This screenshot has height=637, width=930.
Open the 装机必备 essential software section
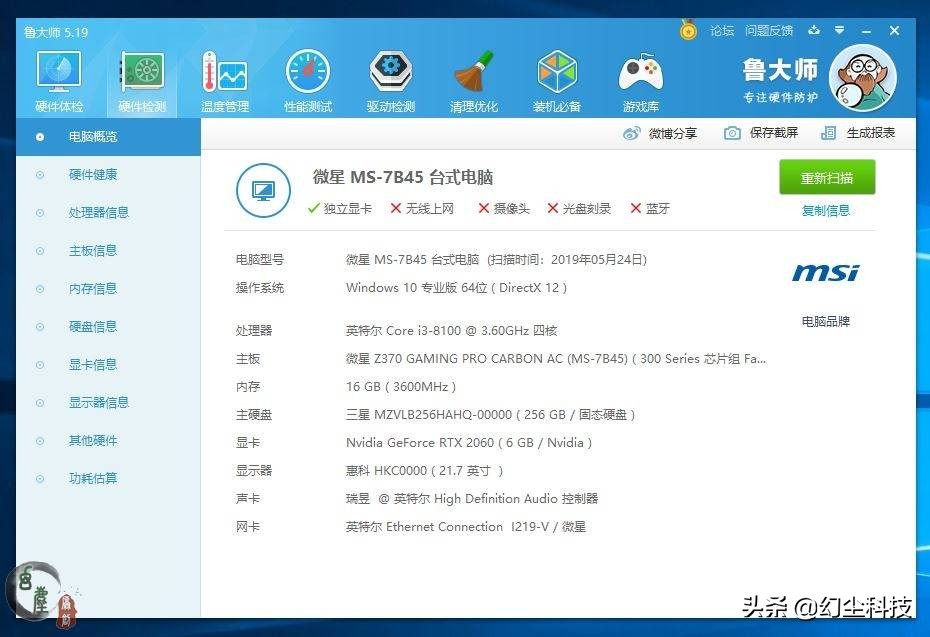[x=556, y=78]
